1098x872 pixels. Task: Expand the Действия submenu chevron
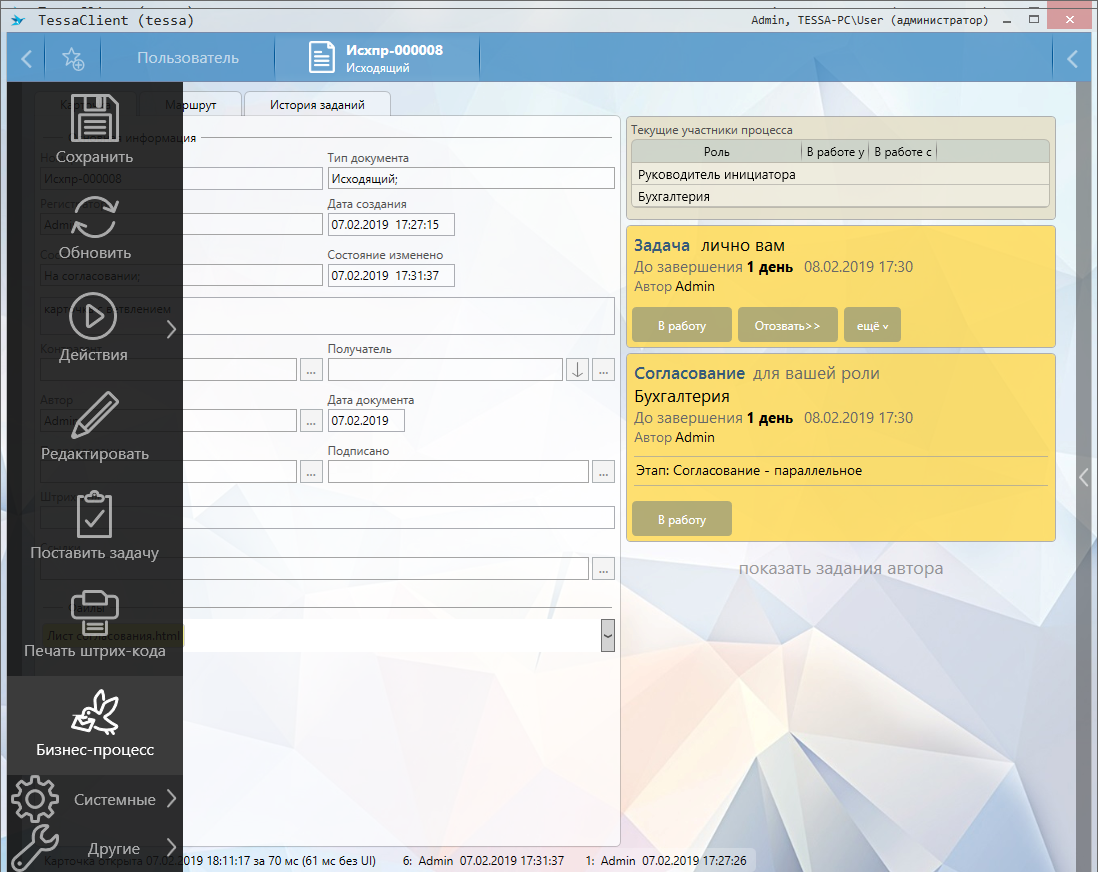click(x=172, y=329)
